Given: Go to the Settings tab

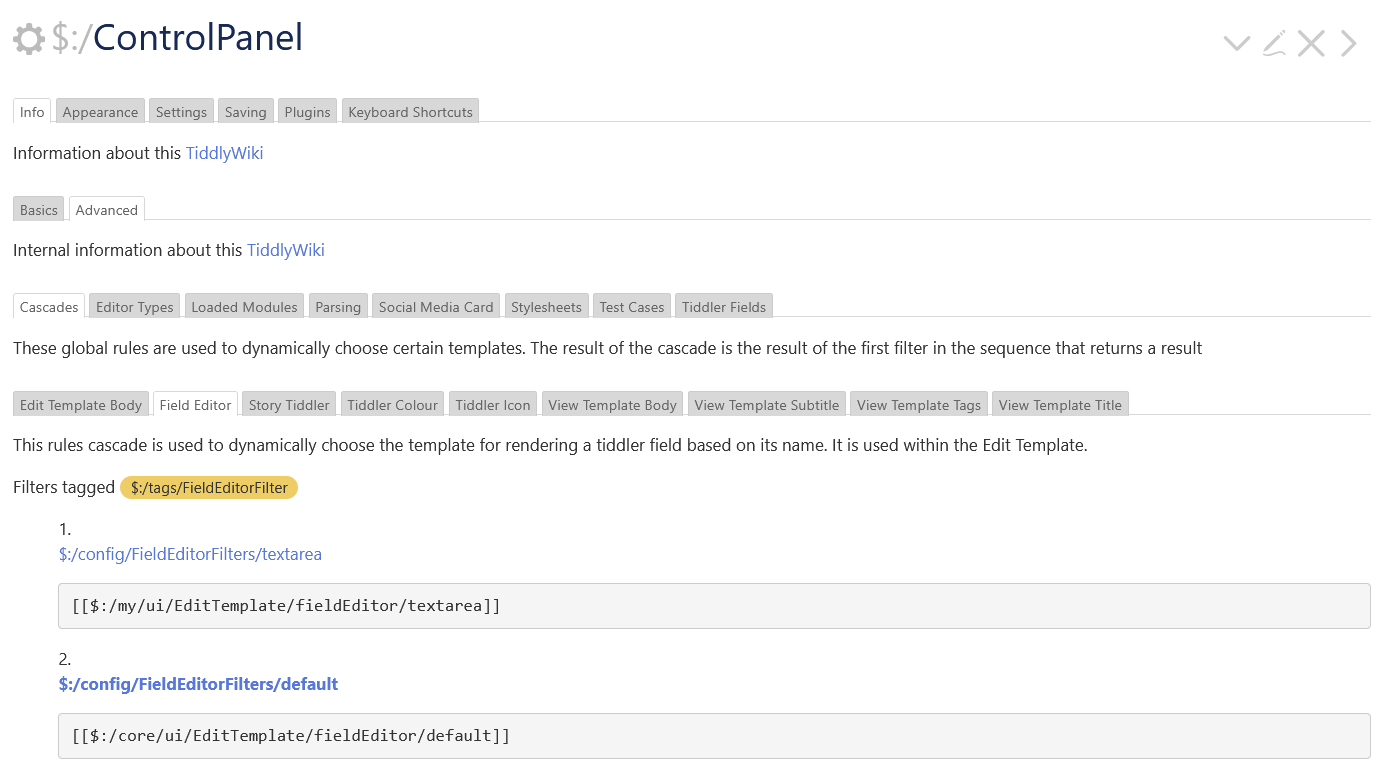Looking at the screenshot, I should click(181, 111).
